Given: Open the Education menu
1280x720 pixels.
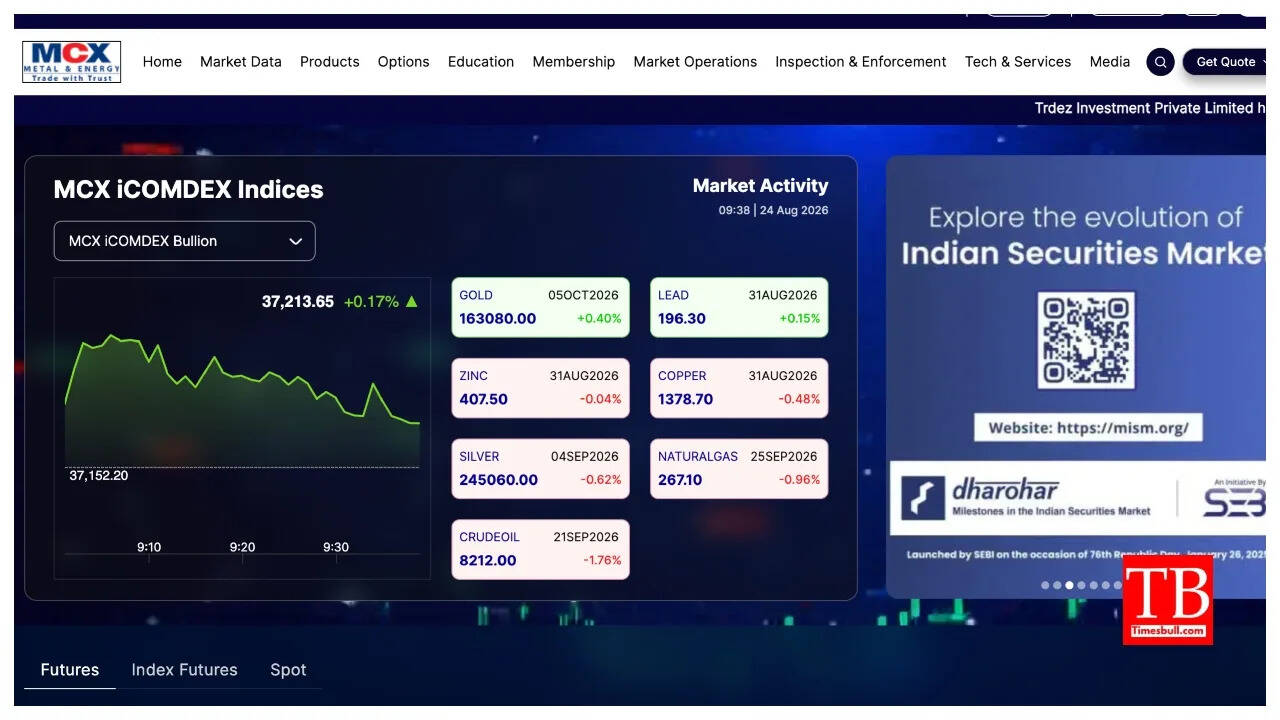Looking at the screenshot, I should (x=481, y=62).
